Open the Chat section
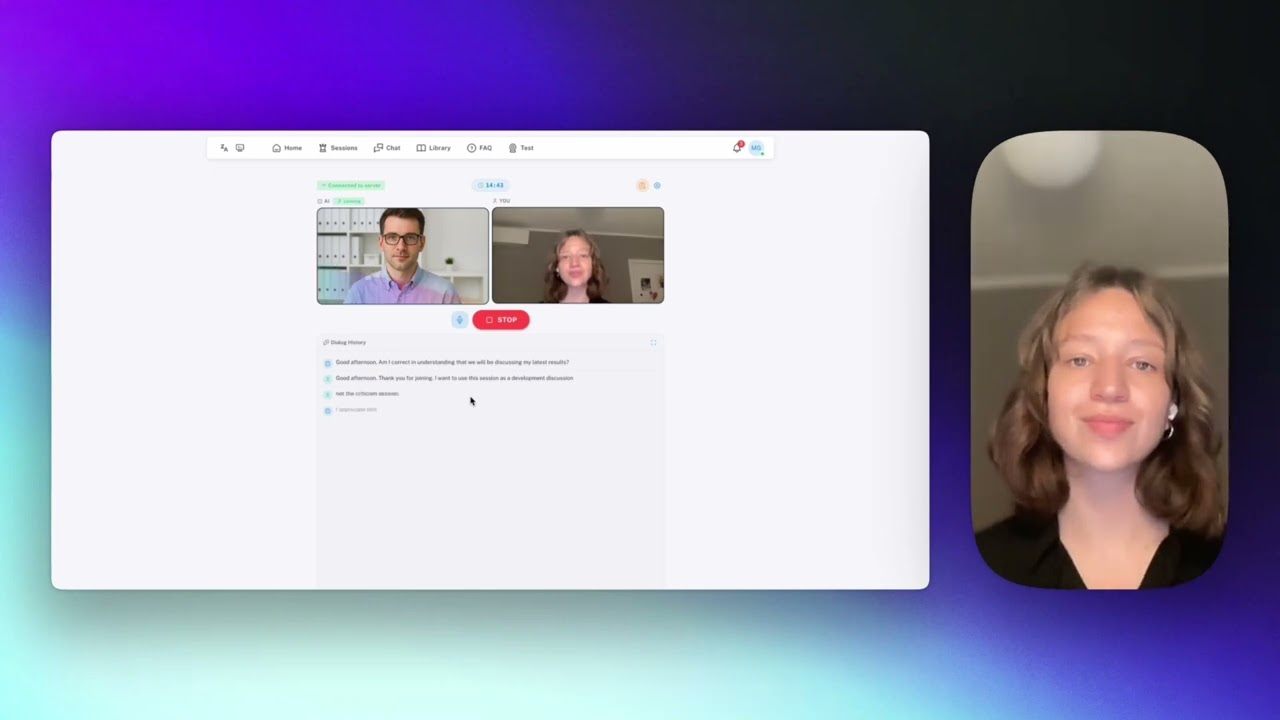This screenshot has width=1280, height=720. [x=387, y=148]
